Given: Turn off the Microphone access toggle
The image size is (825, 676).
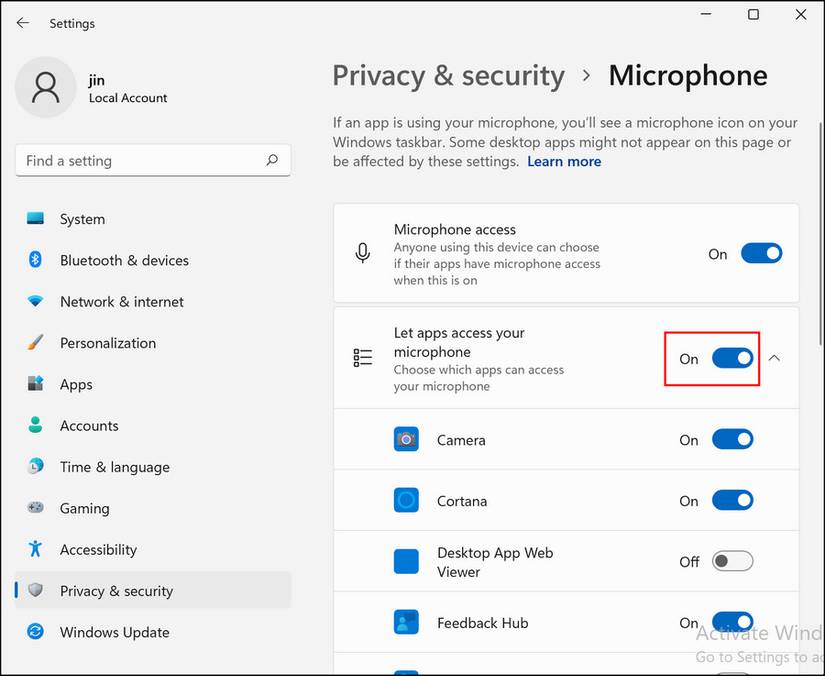Looking at the screenshot, I should (761, 254).
